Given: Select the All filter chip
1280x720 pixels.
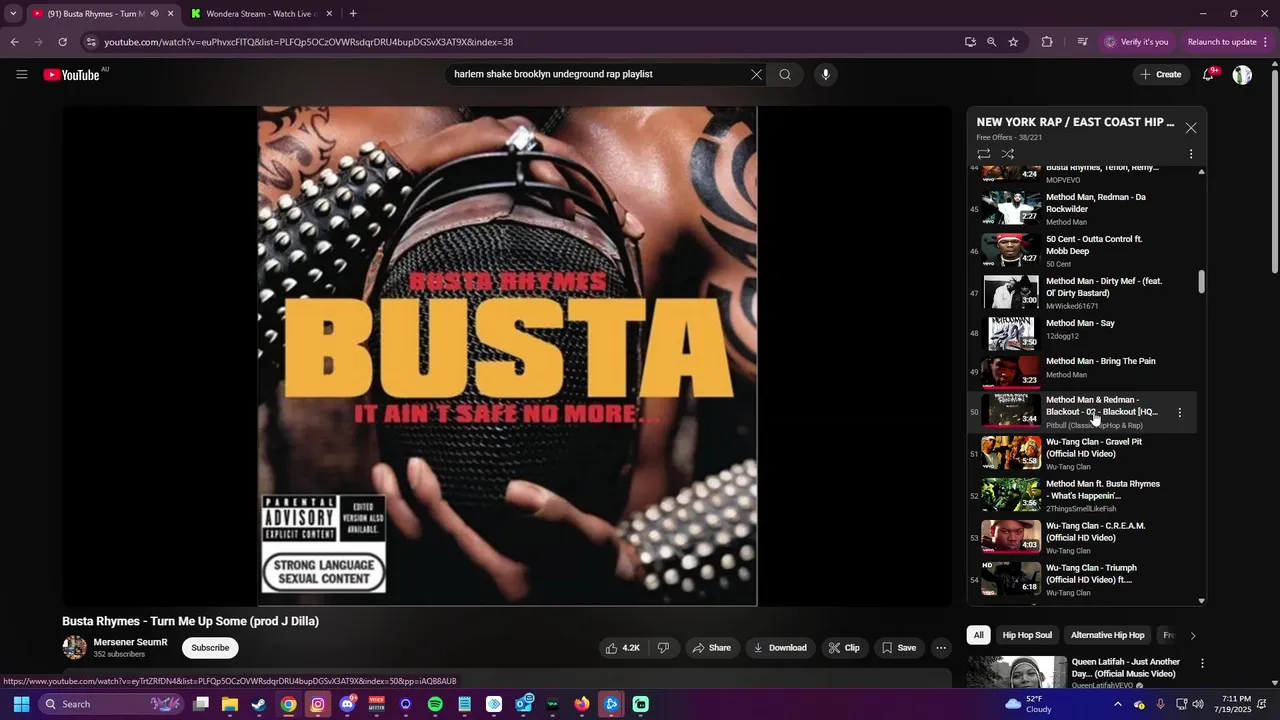Looking at the screenshot, I should click(978, 635).
